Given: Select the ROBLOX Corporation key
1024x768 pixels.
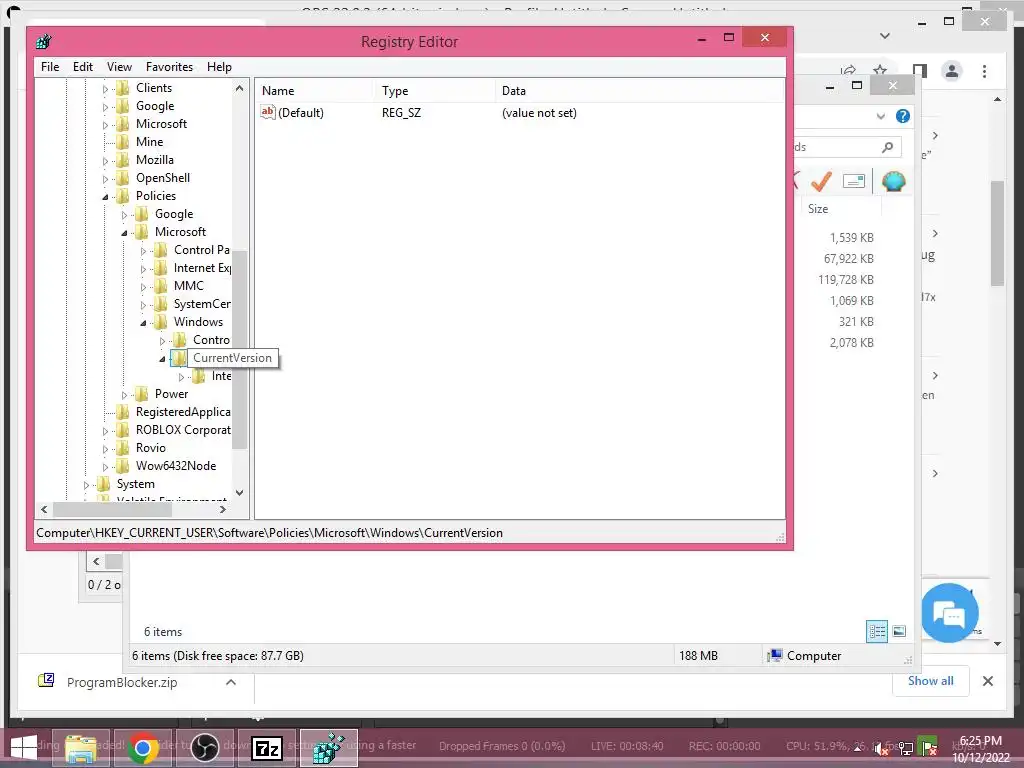Looking at the screenshot, I should [183, 430].
